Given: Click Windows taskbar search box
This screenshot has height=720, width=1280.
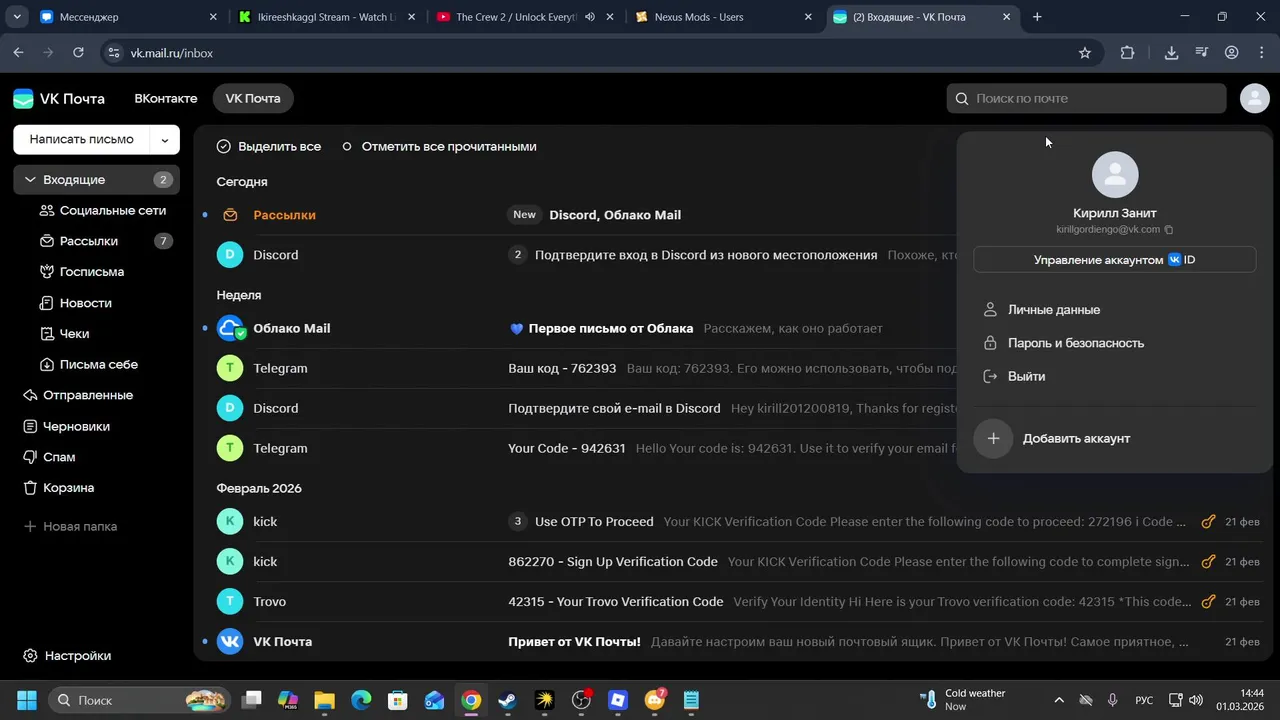Looking at the screenshot, I should click(x=140, y=700).
